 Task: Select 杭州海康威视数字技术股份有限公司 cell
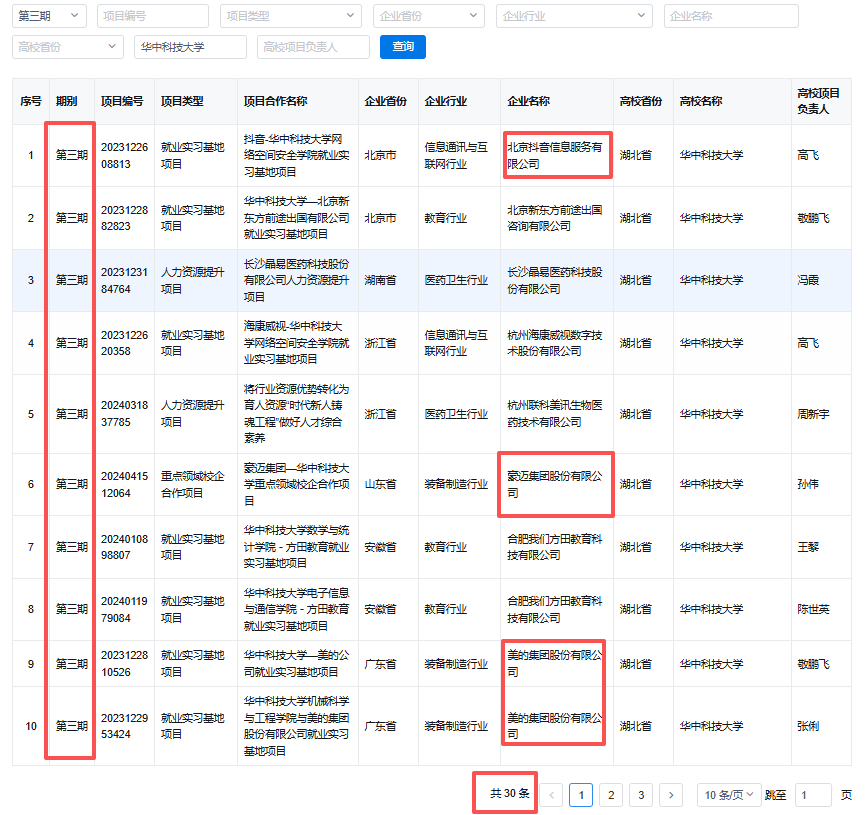pos(557,343)
